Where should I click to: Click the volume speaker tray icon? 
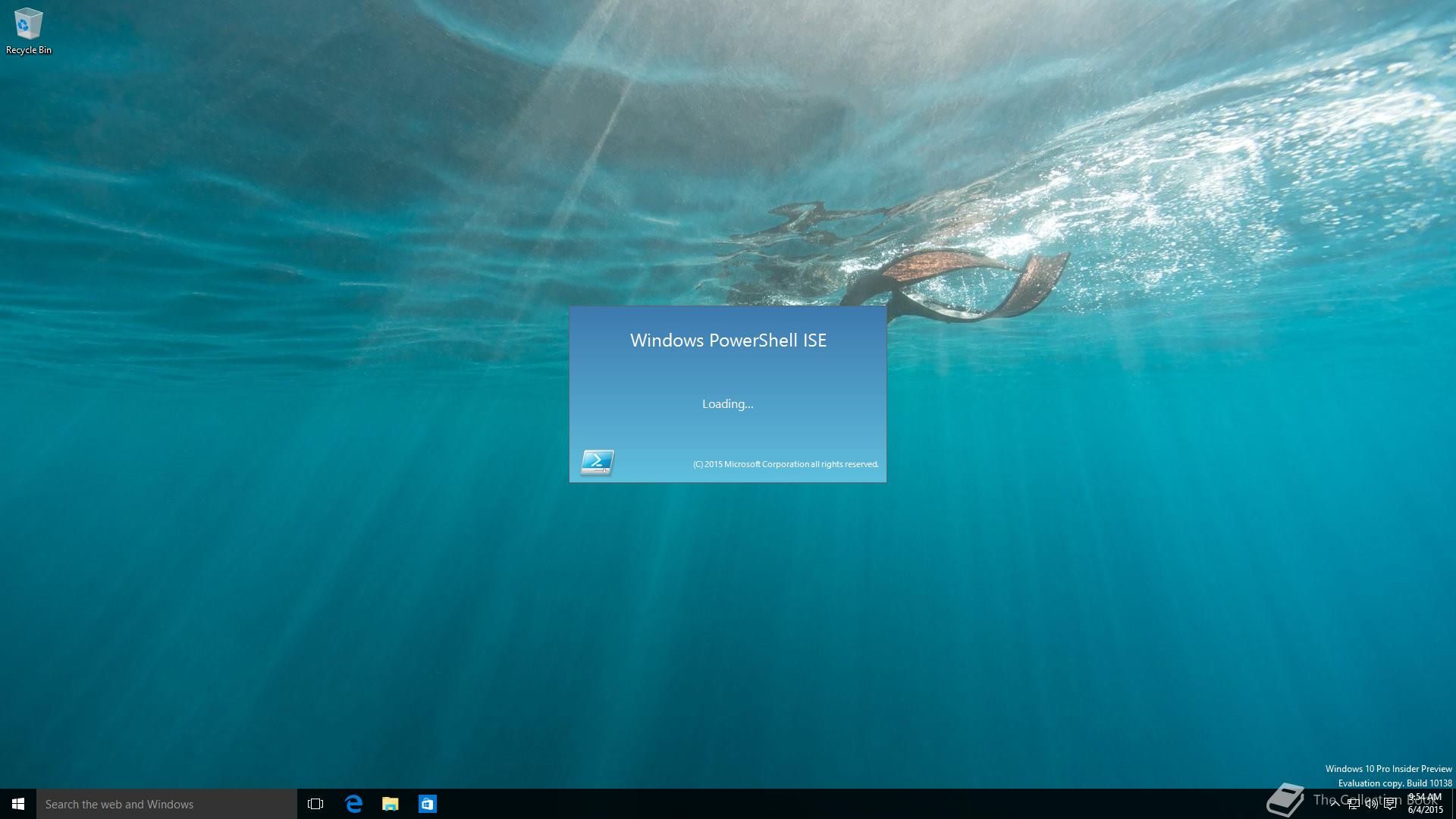[x=1371, y=804]
